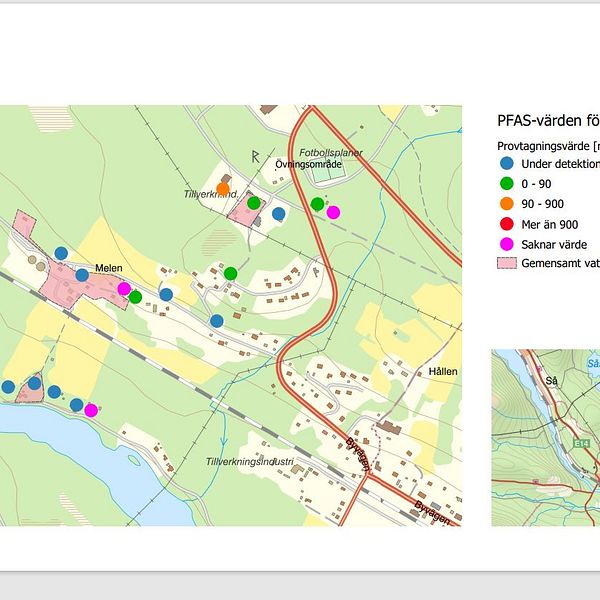Open the inset overview map
Screen dimensions: 600x600
[546, 438]
